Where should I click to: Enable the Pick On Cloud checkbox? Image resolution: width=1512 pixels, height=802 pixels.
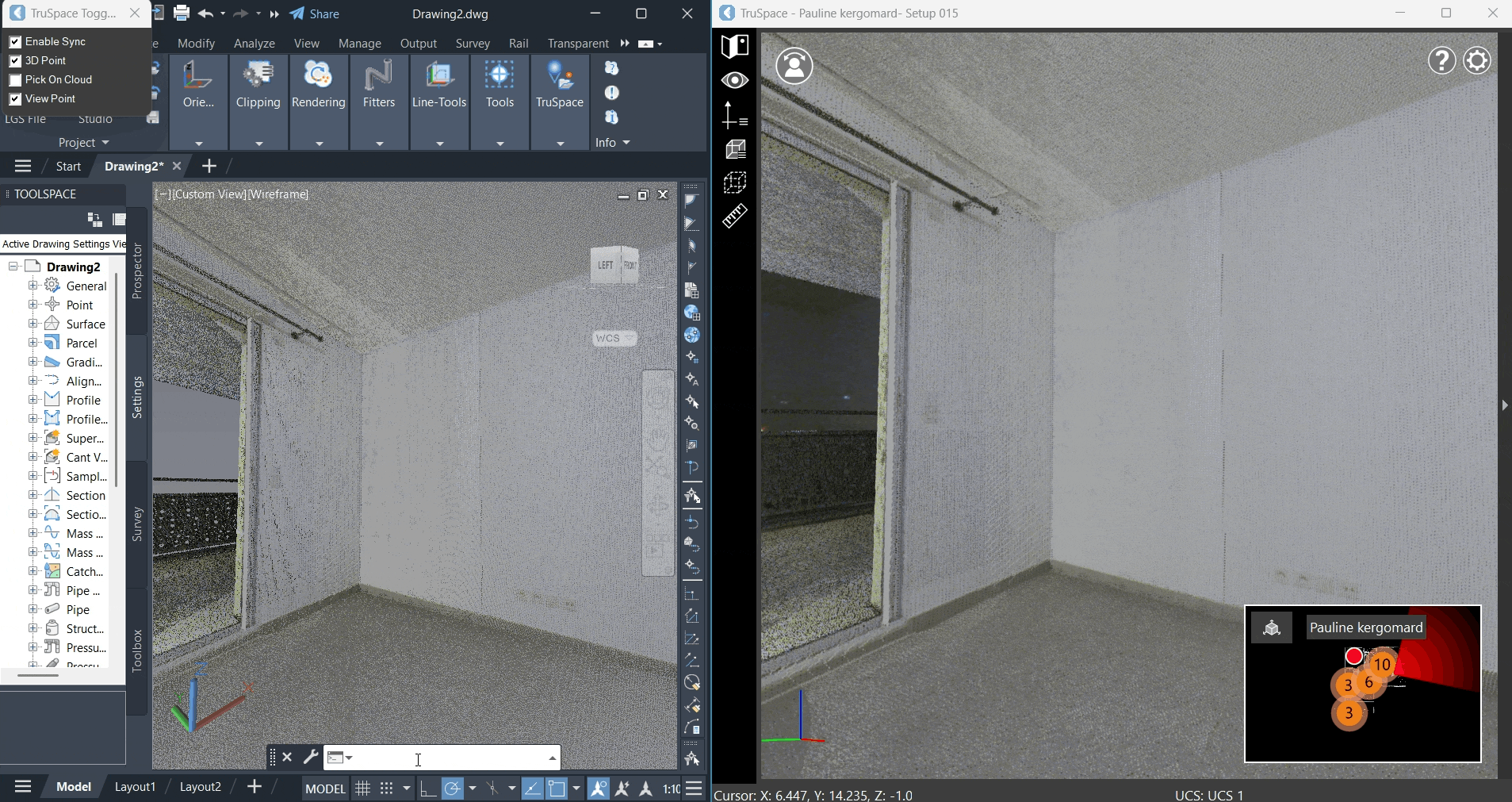(x=15, y=79)
